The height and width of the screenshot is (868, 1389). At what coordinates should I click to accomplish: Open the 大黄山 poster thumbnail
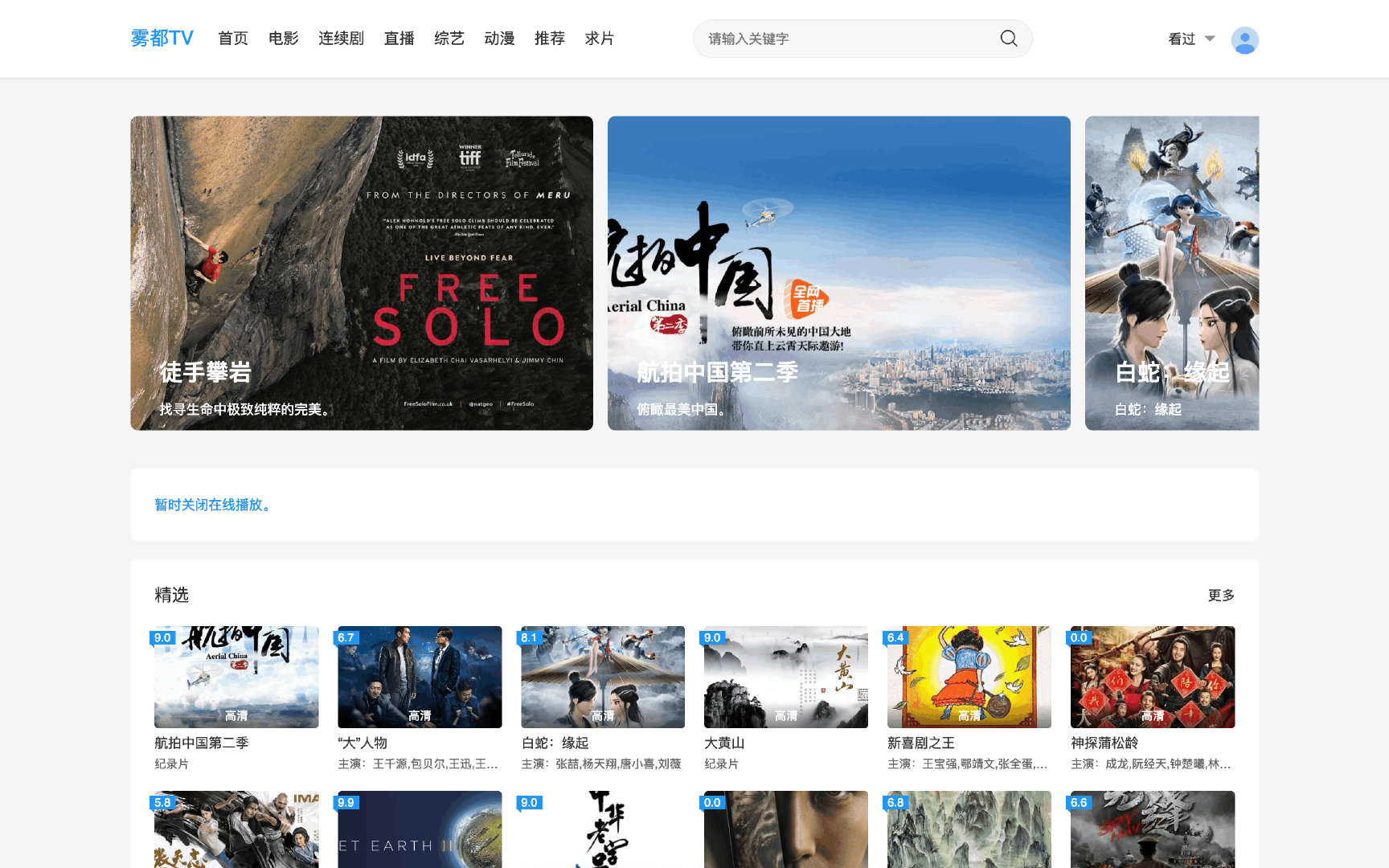click(786, 677)
